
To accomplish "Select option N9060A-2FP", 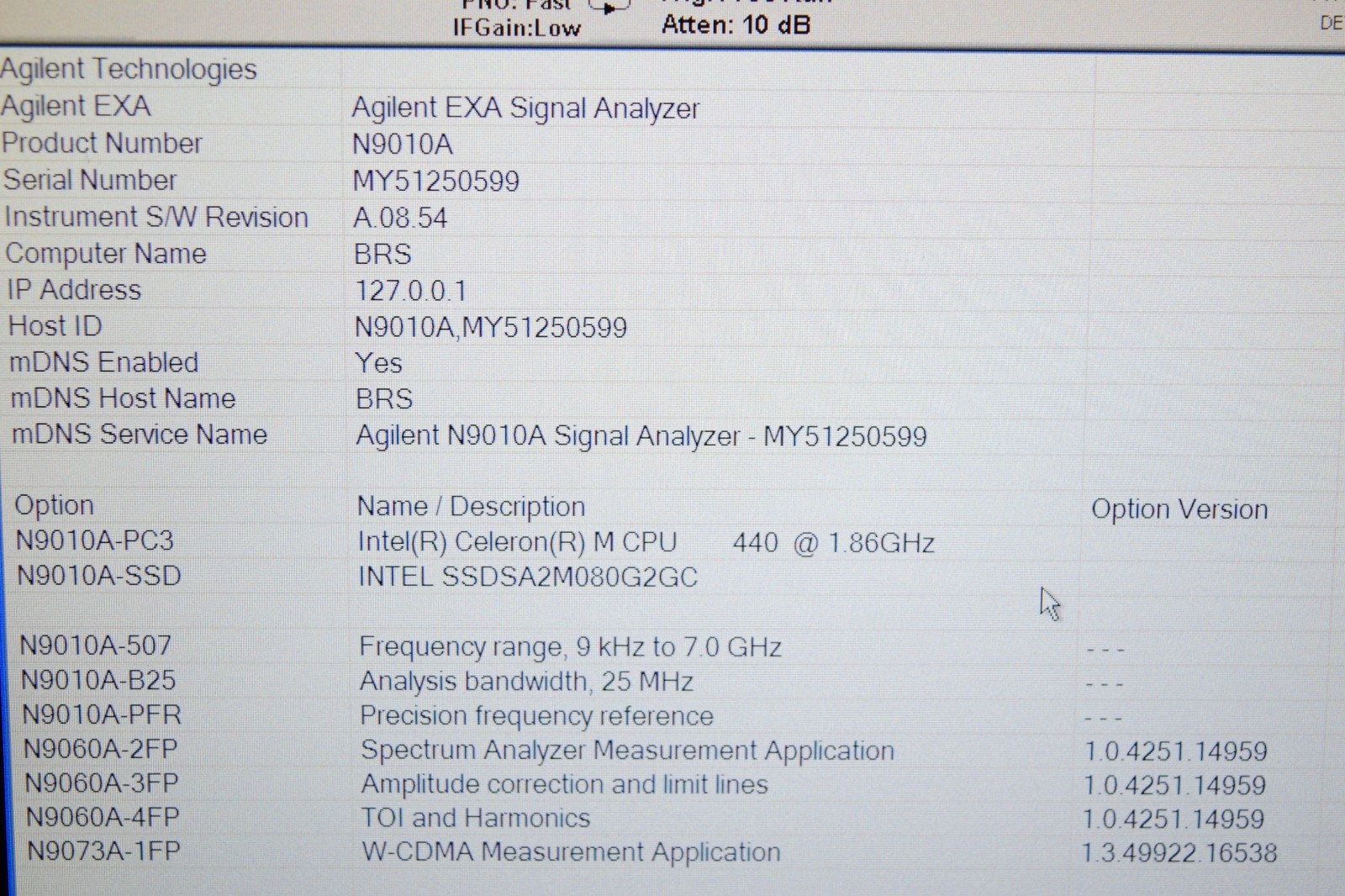I will (x=101, y=749).
